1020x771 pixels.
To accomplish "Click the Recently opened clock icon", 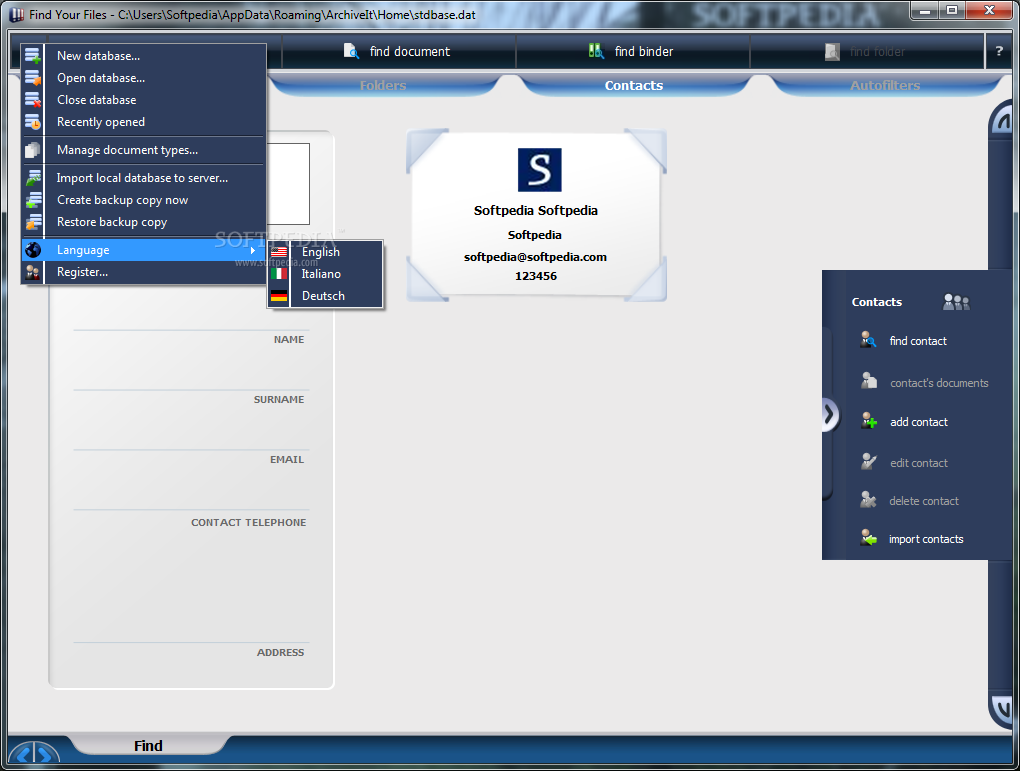I will (33, 122).
